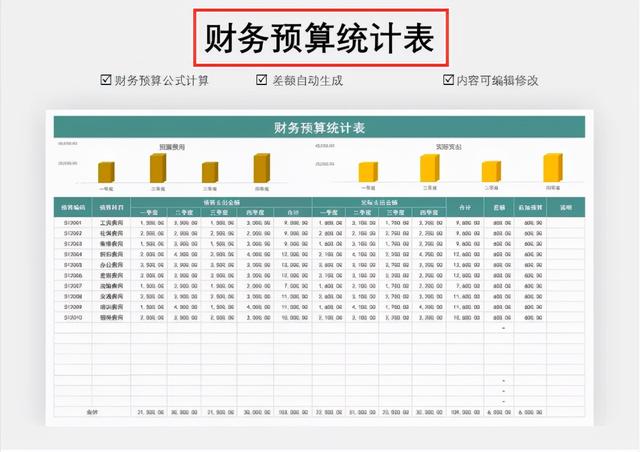
Task: Click the 四季度 bar in 实际支出 chart
Action: pyautogui.click(x=553, y=168)
